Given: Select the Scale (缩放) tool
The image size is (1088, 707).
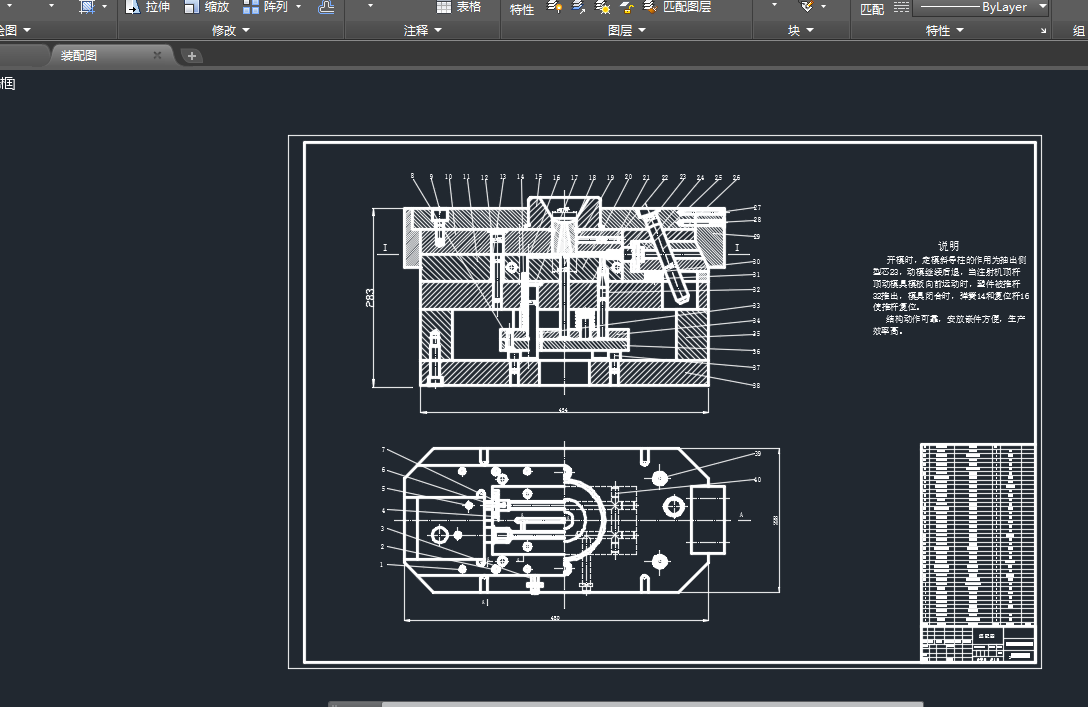Looking at the screenshot, I should click(207, 7).
